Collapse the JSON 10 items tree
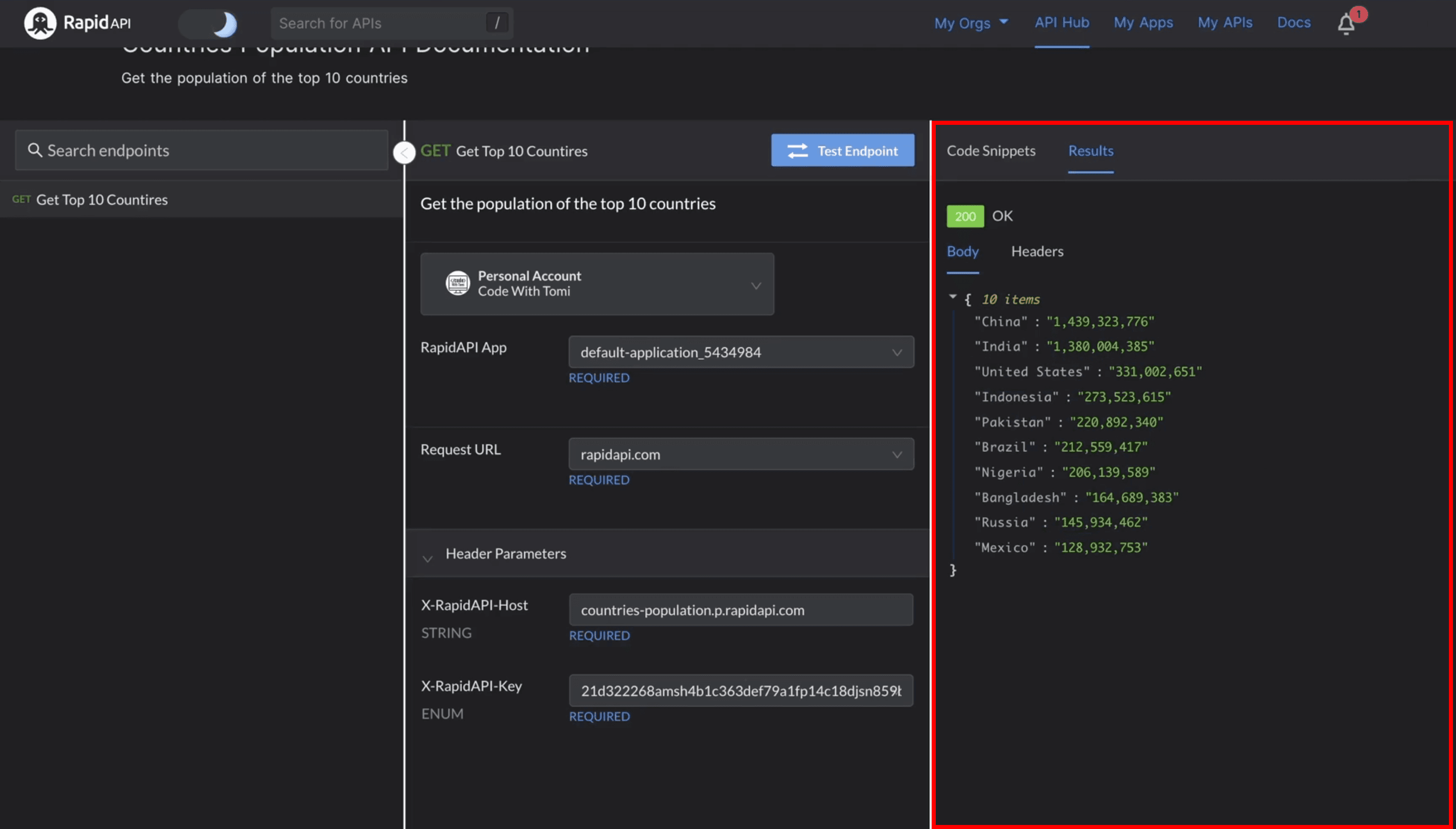 tap(952, 297)
